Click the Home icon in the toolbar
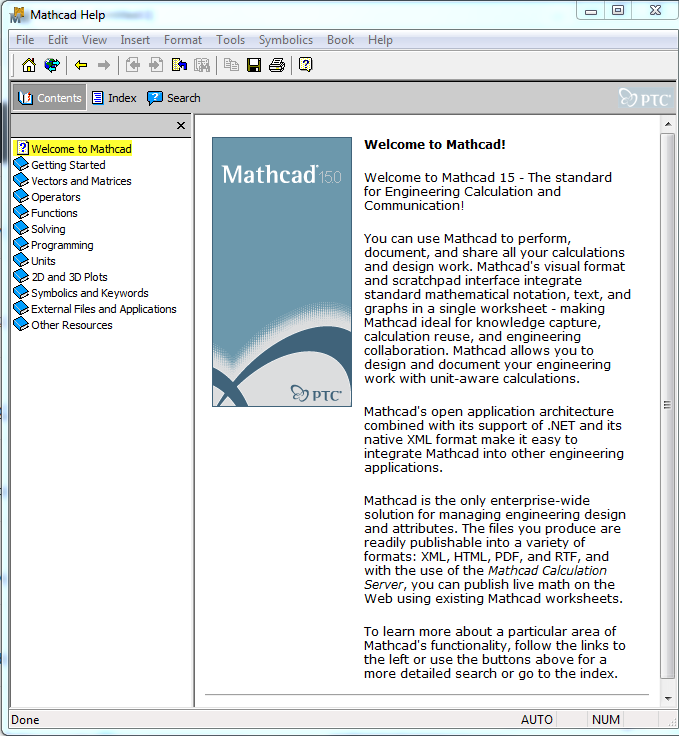Viewport: 679px width, 736px height. pos(28,65)
